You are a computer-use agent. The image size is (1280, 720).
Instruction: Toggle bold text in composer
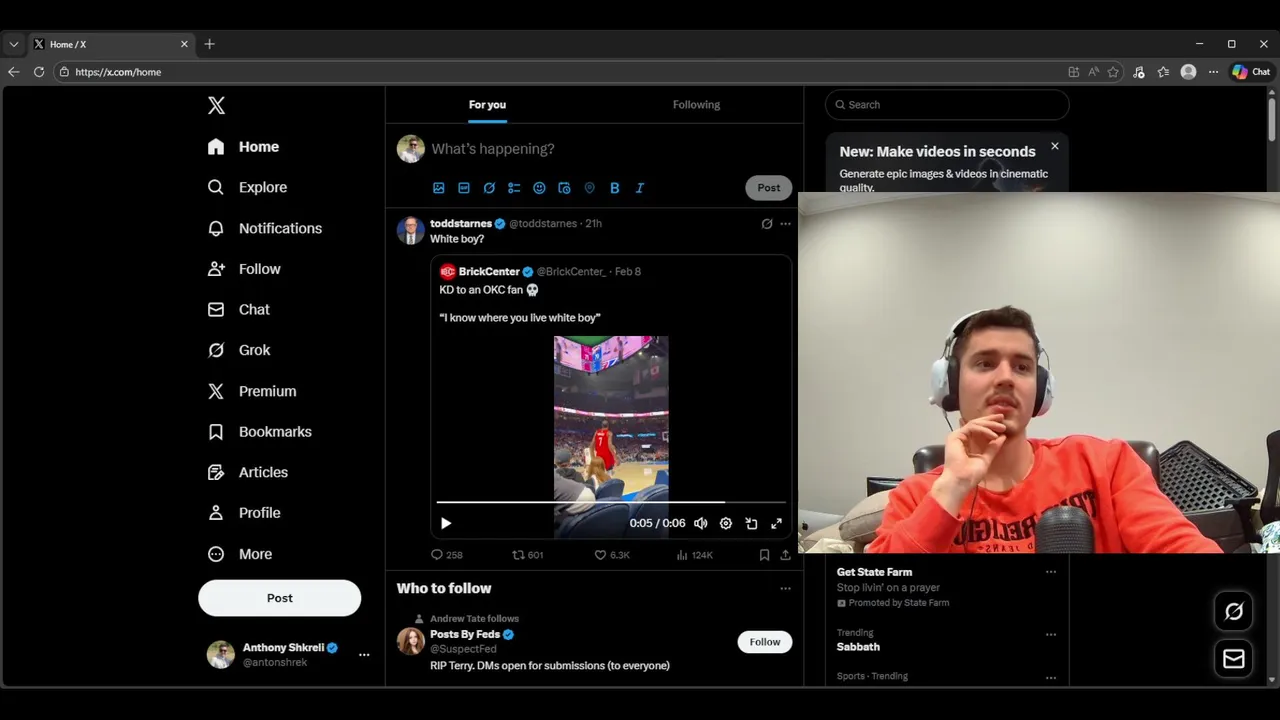[x=615, y=188]
